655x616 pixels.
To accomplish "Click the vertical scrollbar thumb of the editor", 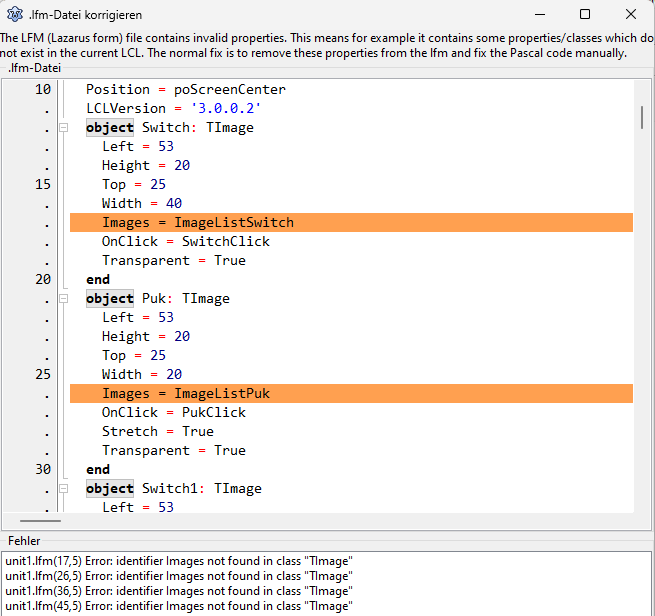I will click(x=640, y=117).
